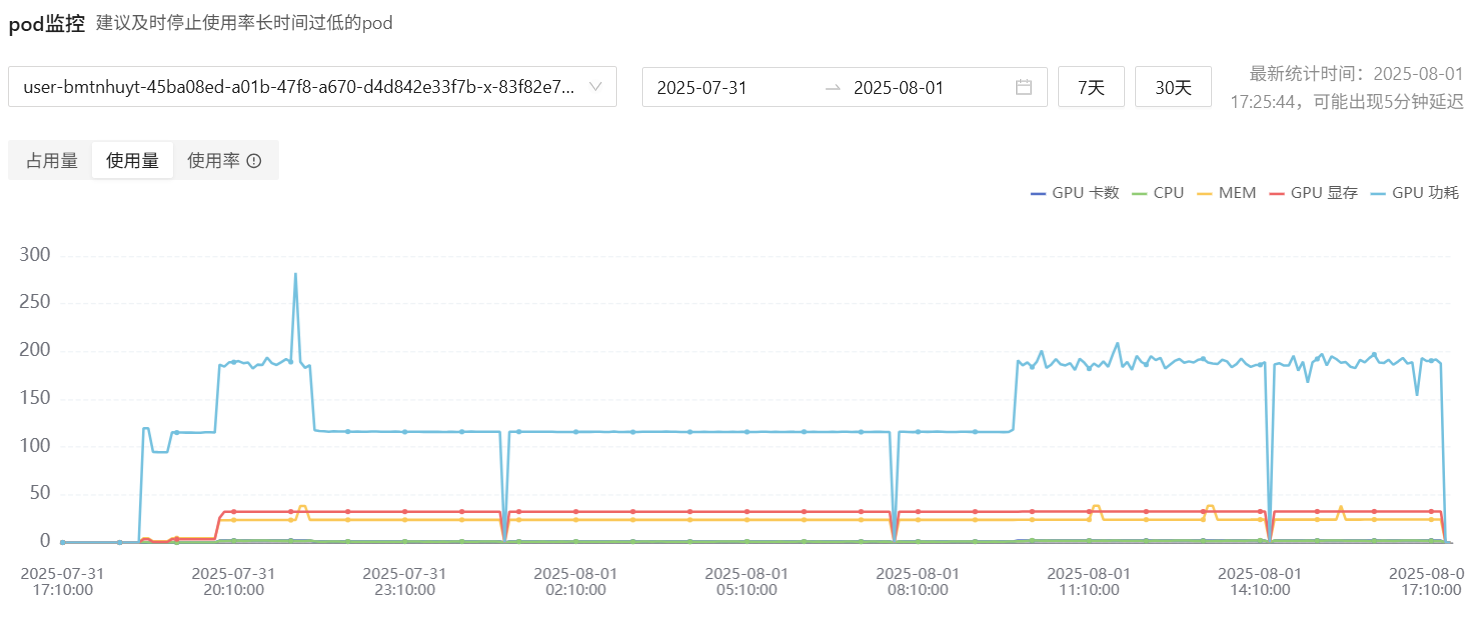Screen dimensions: 1480x625
Task: Expand pod list using chevron arrow
Action: coord(596,87)
